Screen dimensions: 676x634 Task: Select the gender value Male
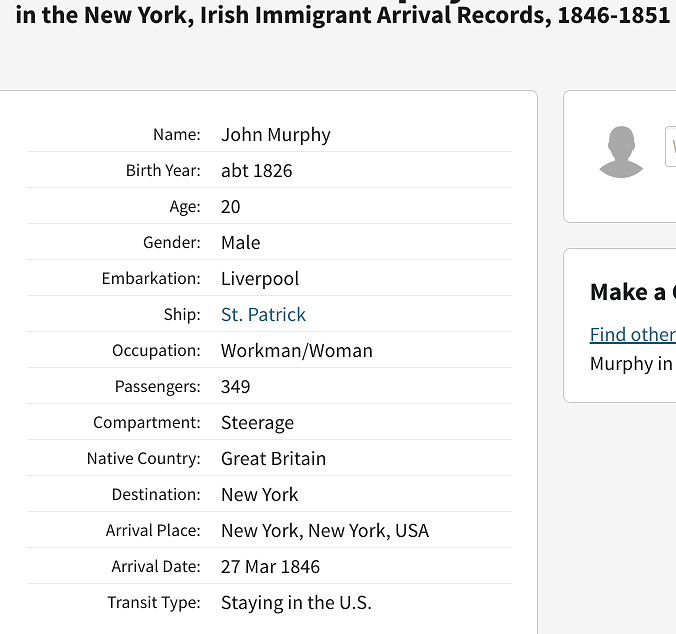[x=240, y=243]
